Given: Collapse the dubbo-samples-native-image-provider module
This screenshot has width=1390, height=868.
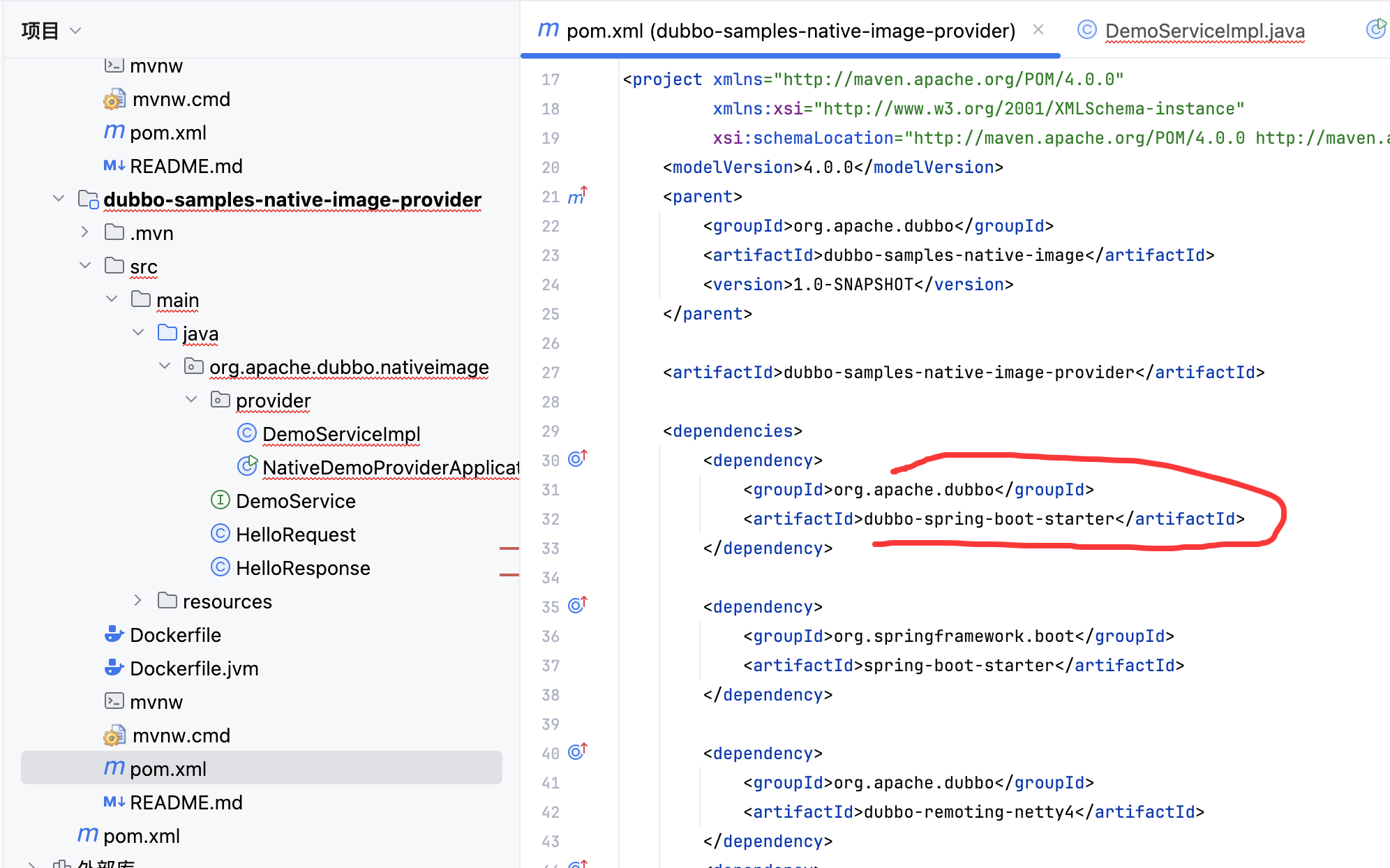Looking at the screenshot, I should (x=59, y=199).
